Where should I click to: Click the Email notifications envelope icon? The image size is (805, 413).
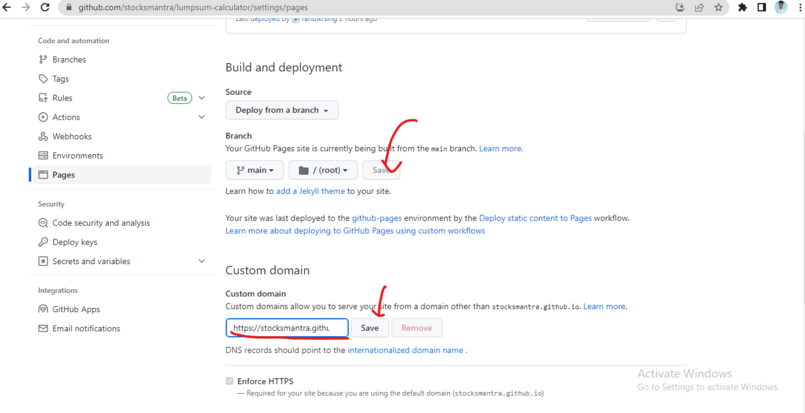click(43, 328)
